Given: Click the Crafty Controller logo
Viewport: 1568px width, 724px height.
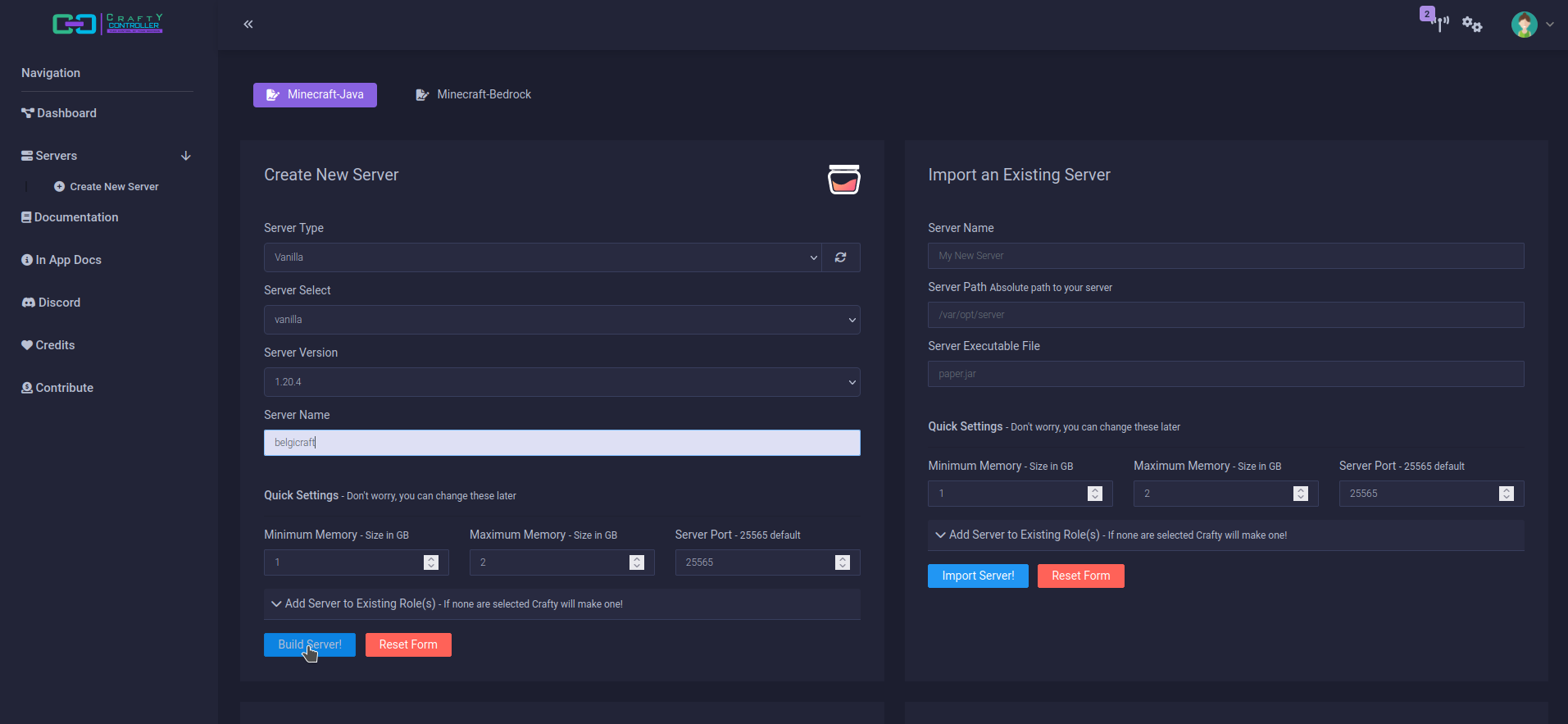Looking at the screenshot, I should [107, 24].
